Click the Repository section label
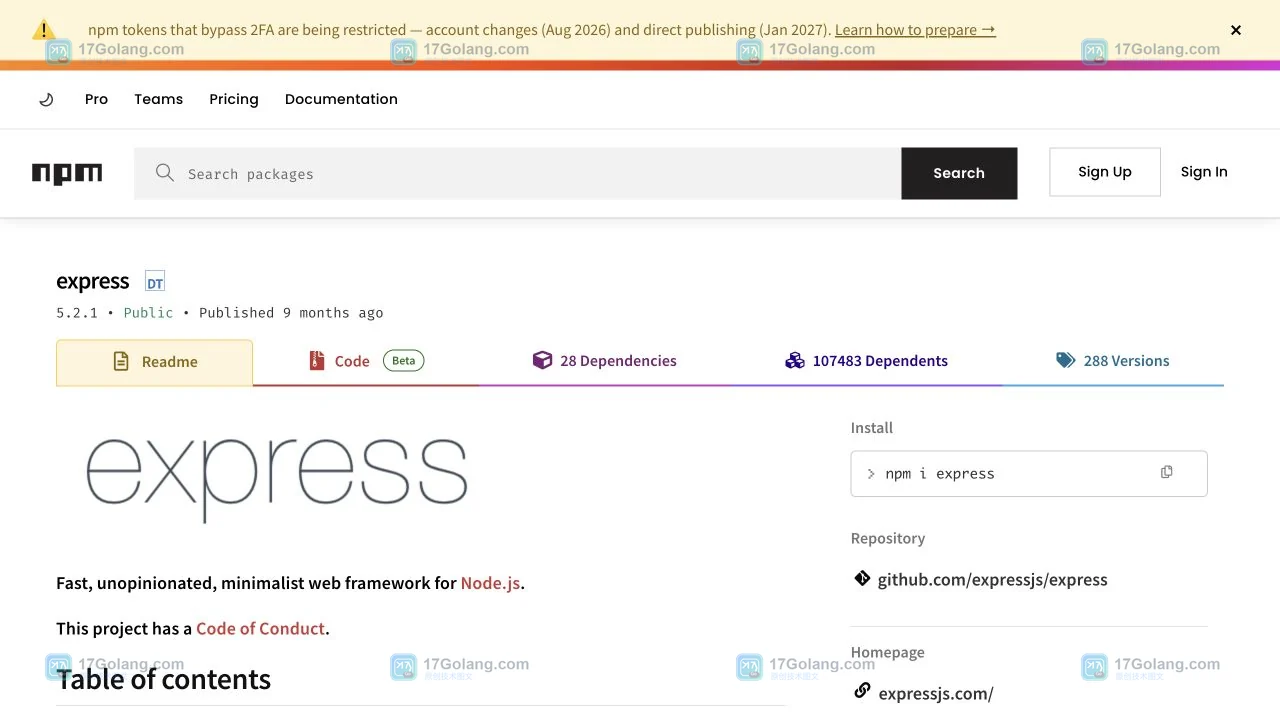The width and height of the screenshot is (1280, 720). (x=888, y=538)
